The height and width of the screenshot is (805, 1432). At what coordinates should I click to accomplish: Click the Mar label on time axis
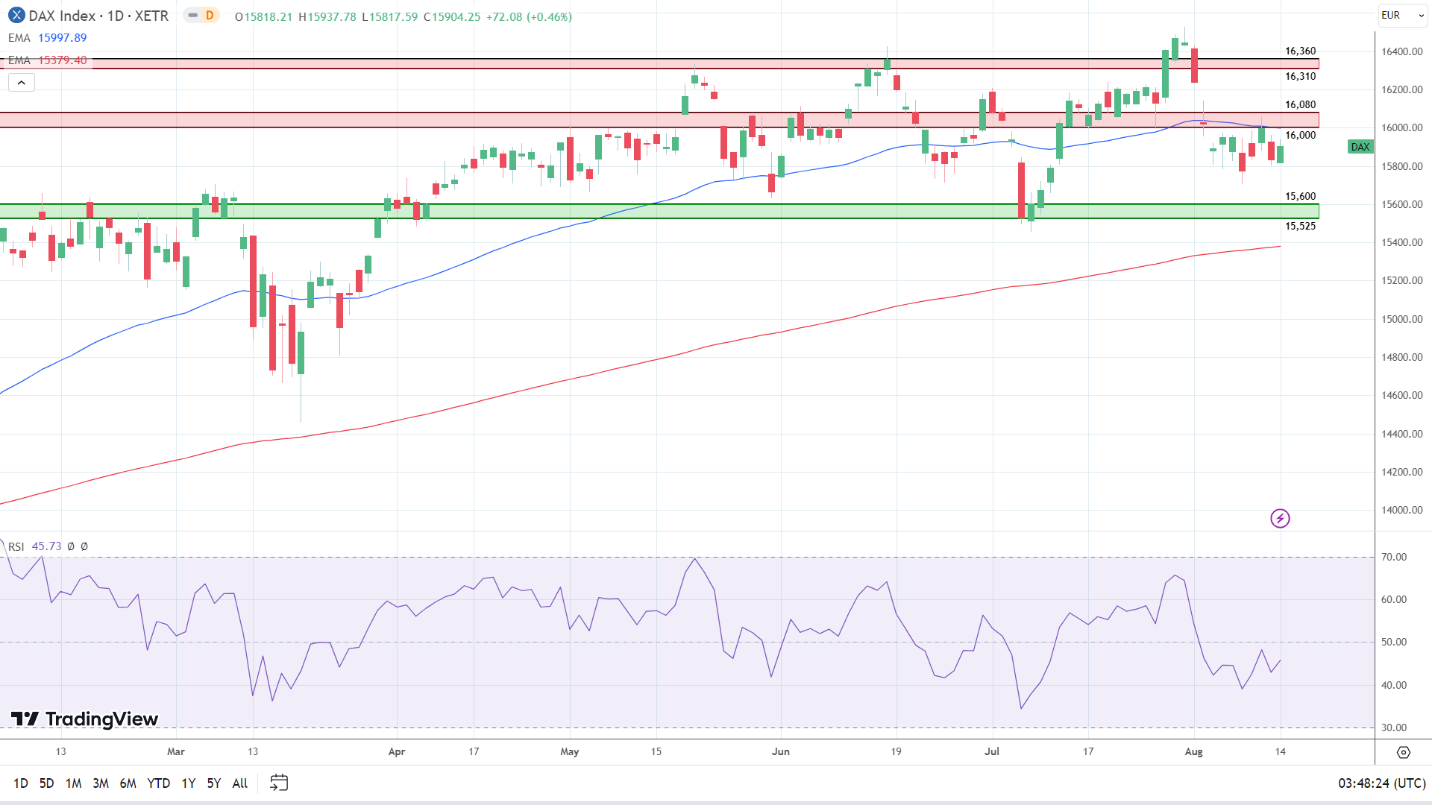point(176,751)
